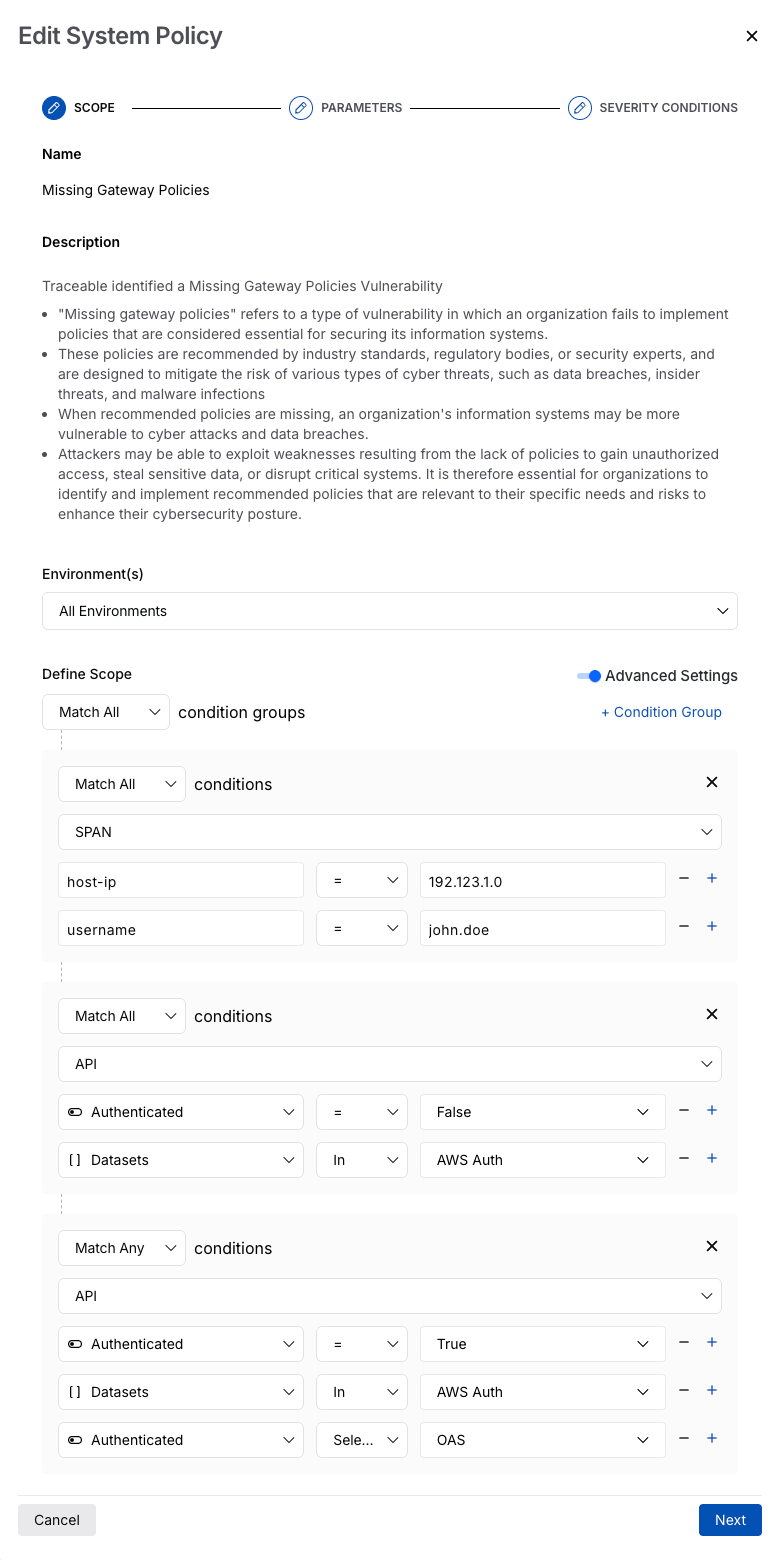Click the username key field
This screenshot has height=1560, width=780.
click(x=181, y=928)
